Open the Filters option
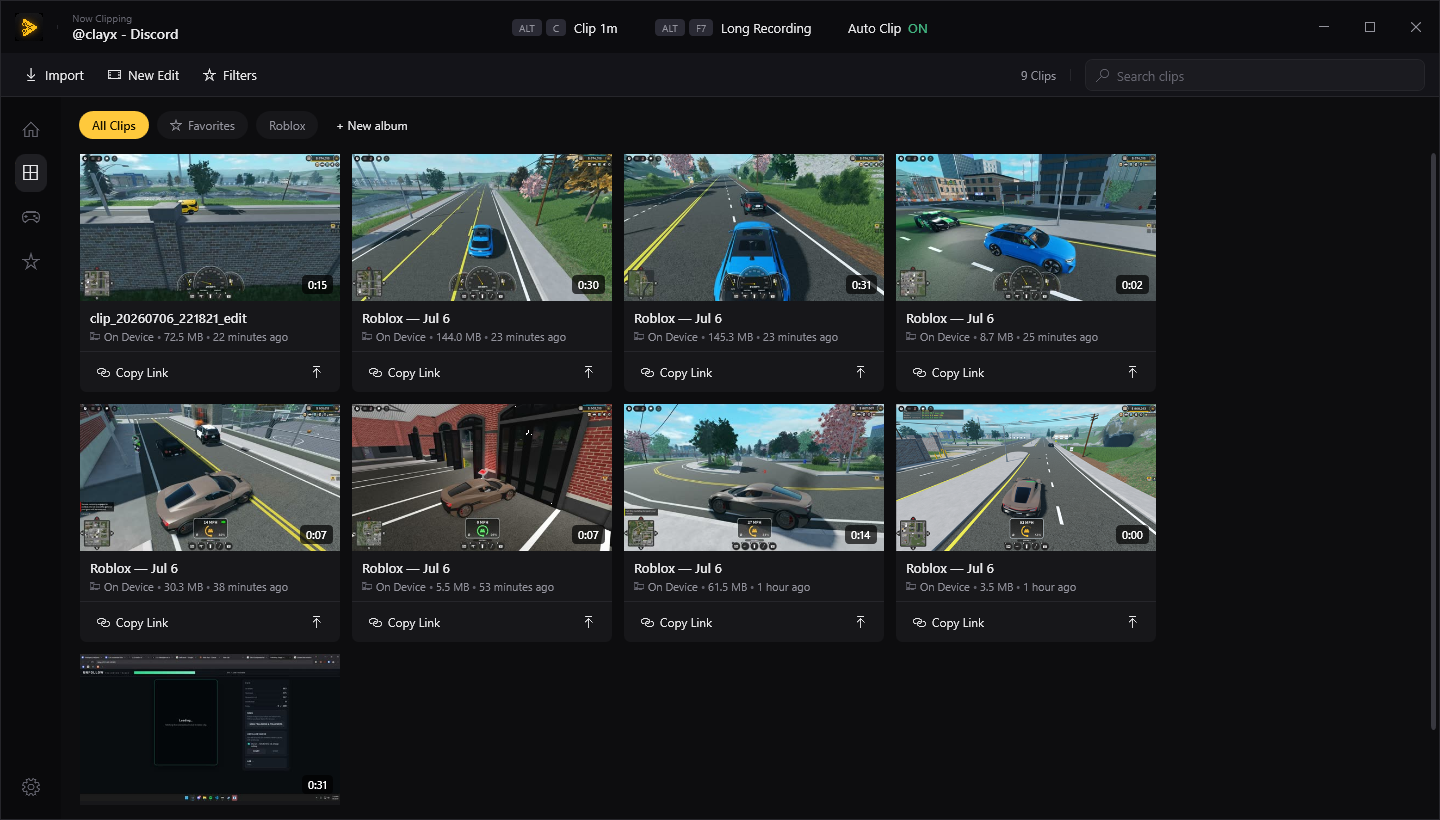 pyautogui.click(x=229, y=75)
